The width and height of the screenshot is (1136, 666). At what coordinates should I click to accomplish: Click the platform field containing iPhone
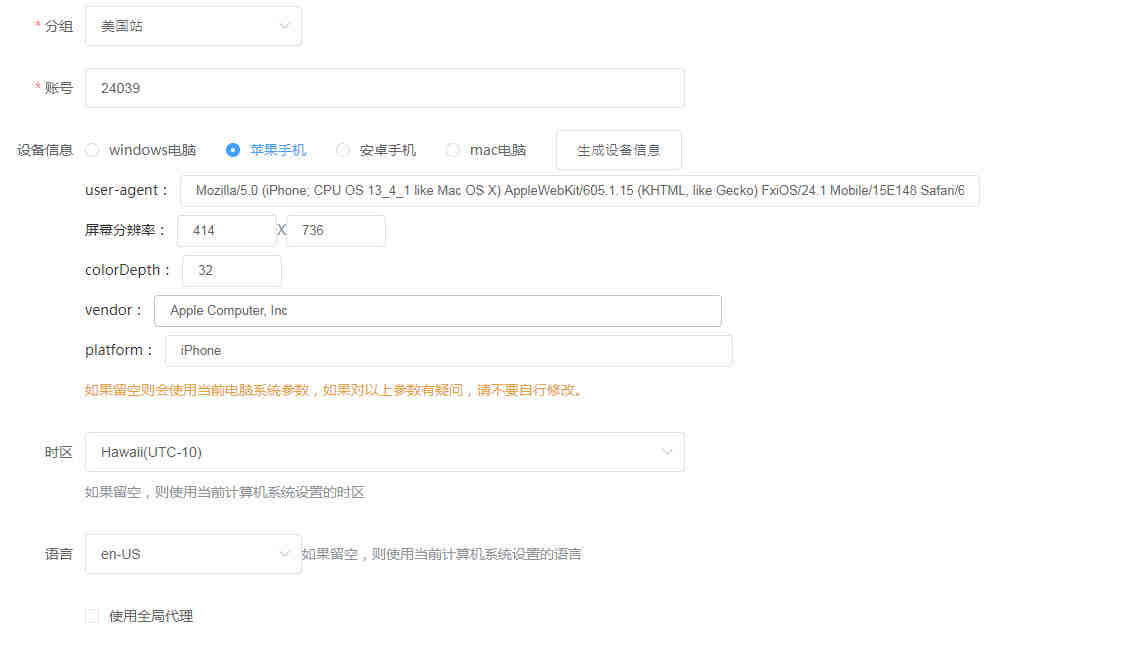coord(448,350)
